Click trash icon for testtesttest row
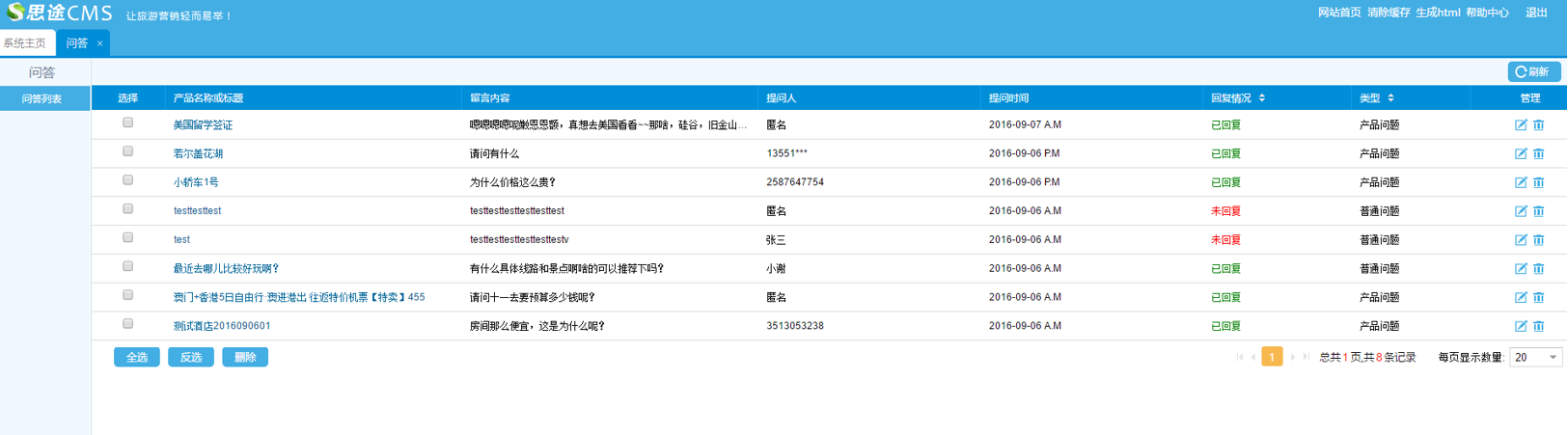The height and width of the screenshot is (435, 1568). (x=1538, y=211)
